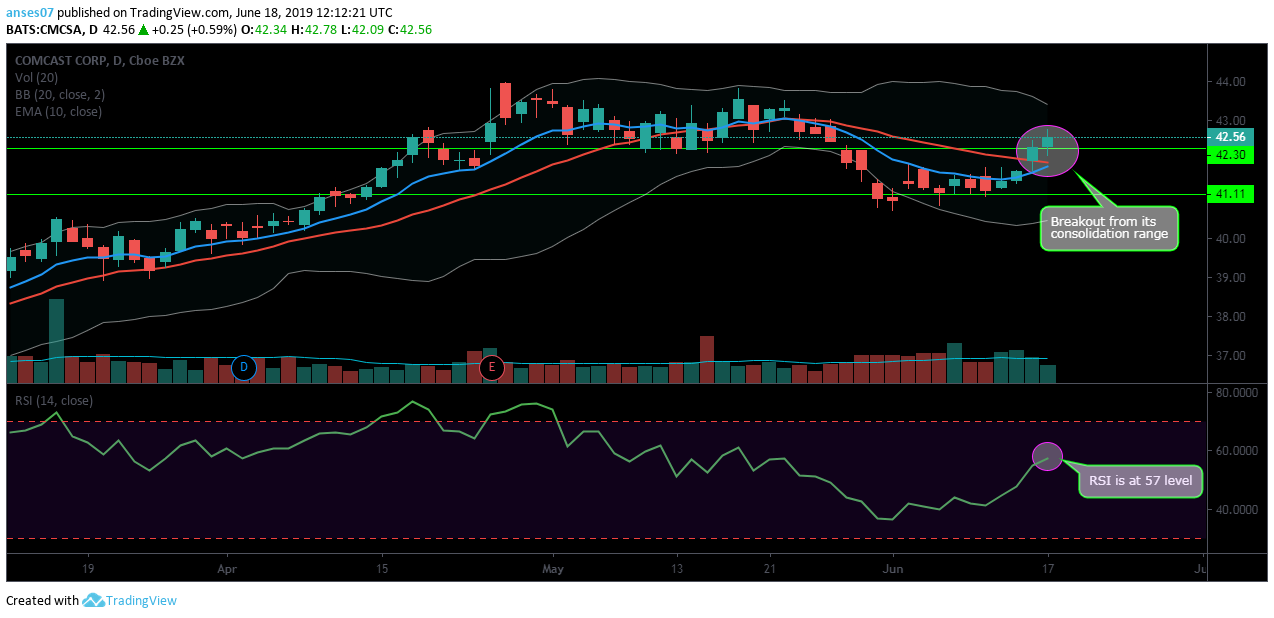Image resolution: width=1274 pixels, height=618 pixels.
Task: Click the 42.30 green level label
Action: 1228,155
